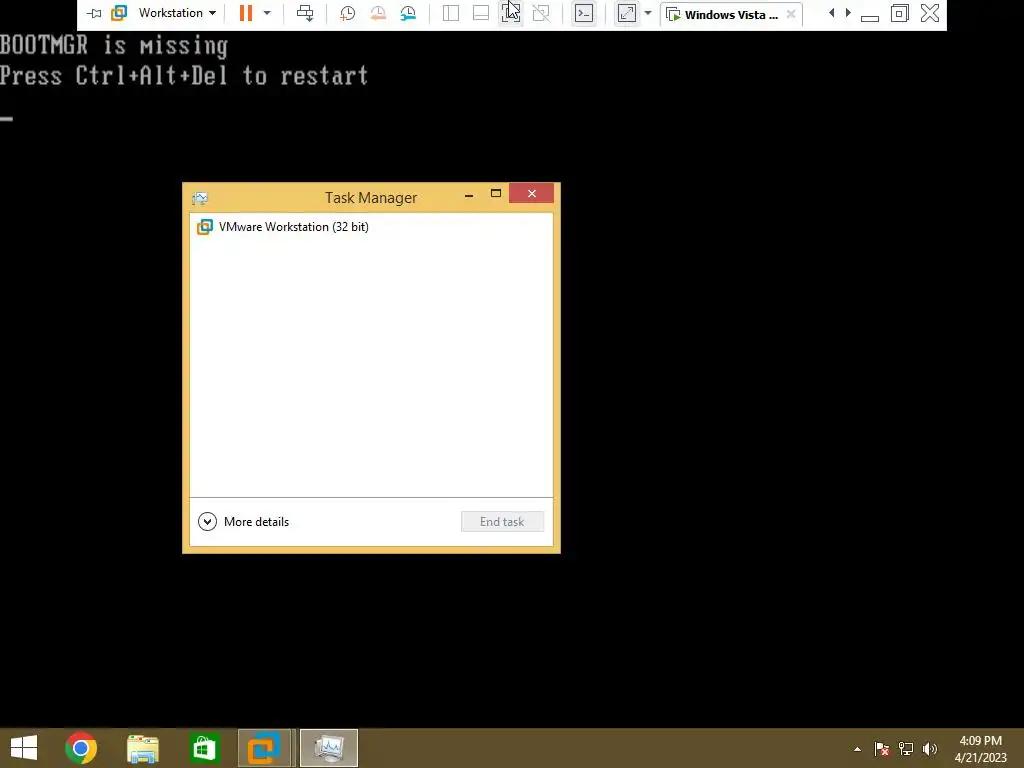1024x768 pixels.
Task: Minimize the Task Manager window
Action: pyautogui.click(x=469, y=194)
